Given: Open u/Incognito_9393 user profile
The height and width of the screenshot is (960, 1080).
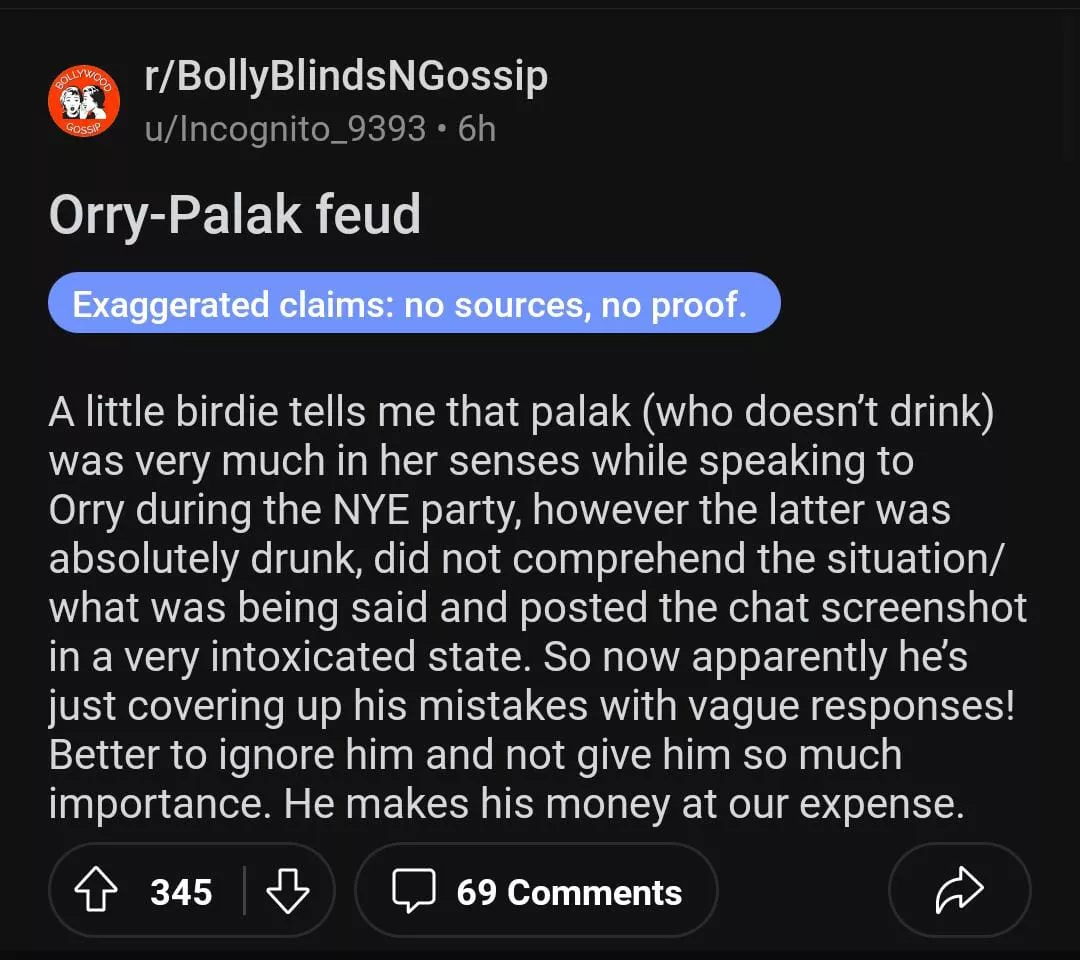Looking at the screenshot, I should click(285, 129).
